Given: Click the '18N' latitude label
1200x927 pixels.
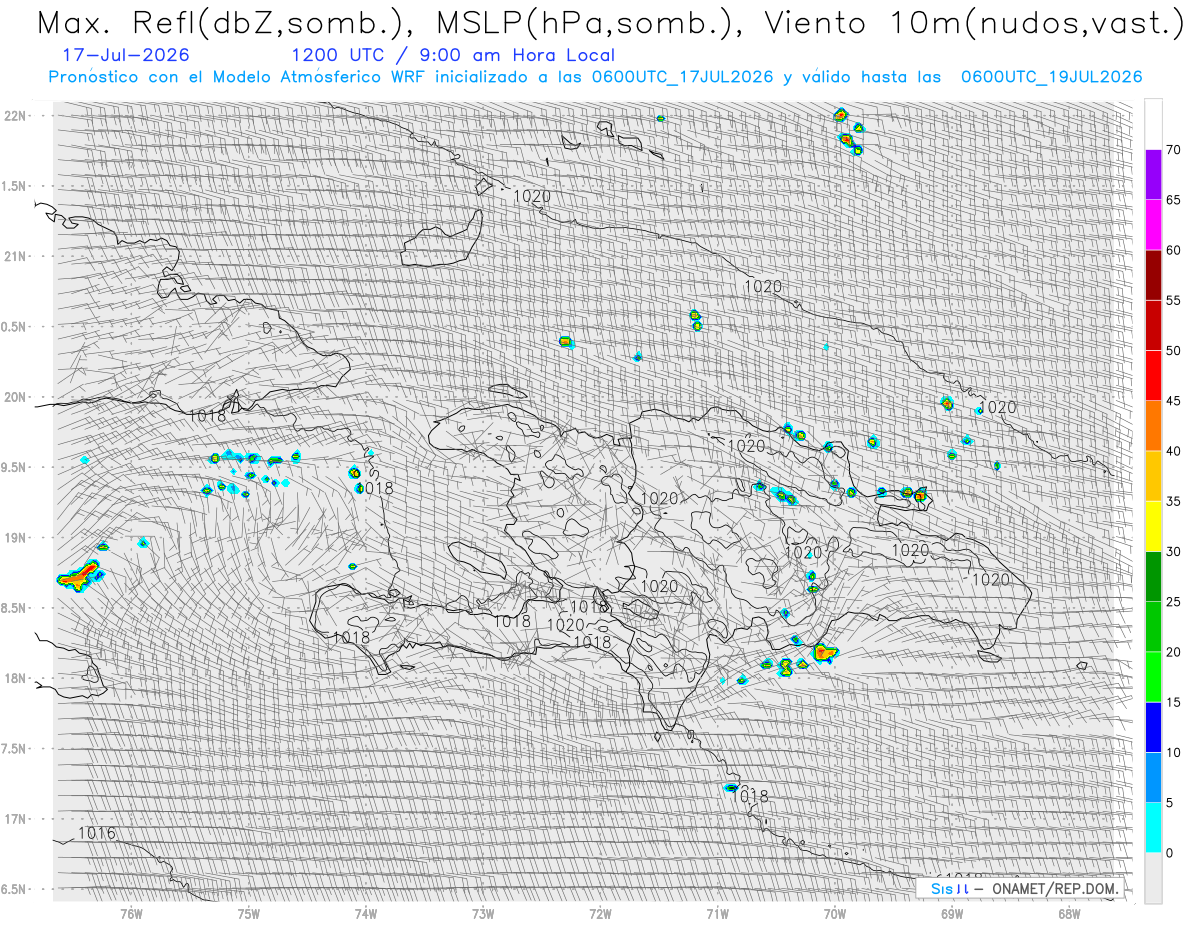Looking at the screenshot, I should [x=15, y=678].
